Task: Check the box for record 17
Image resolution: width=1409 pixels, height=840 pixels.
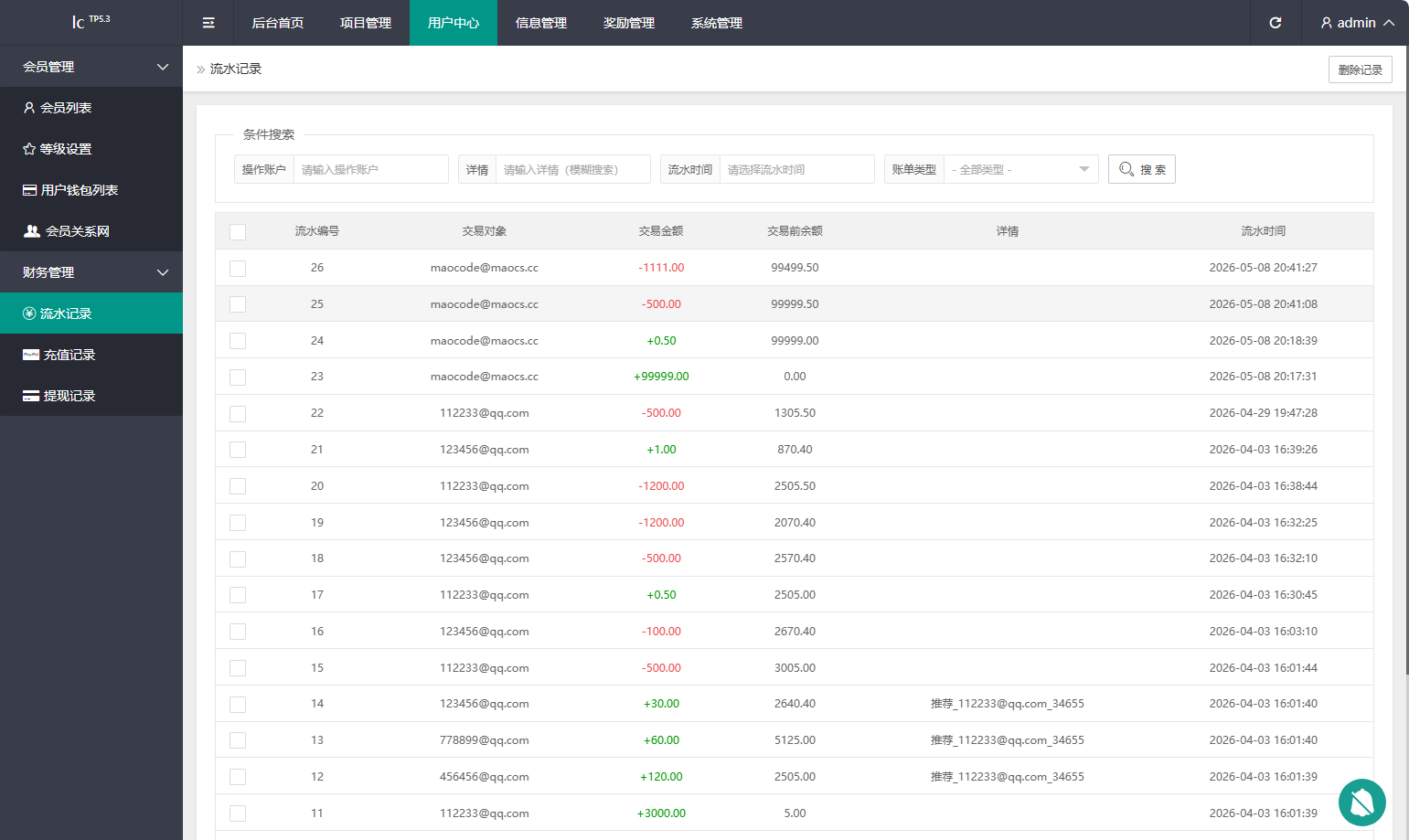Action: pyautogui.click(x=238, y=595)
